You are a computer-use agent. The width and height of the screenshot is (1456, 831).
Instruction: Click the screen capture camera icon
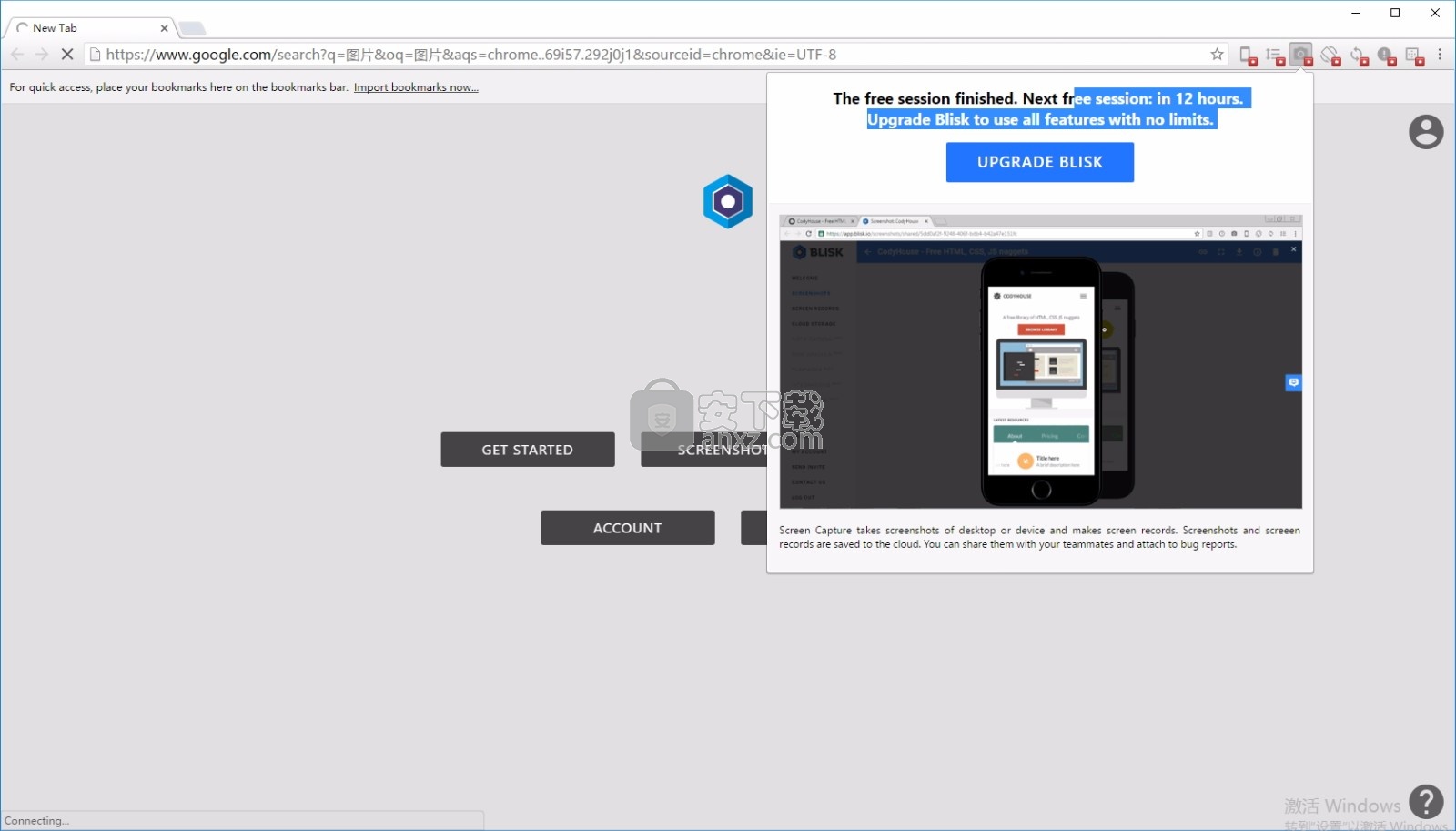(1302, 56)
